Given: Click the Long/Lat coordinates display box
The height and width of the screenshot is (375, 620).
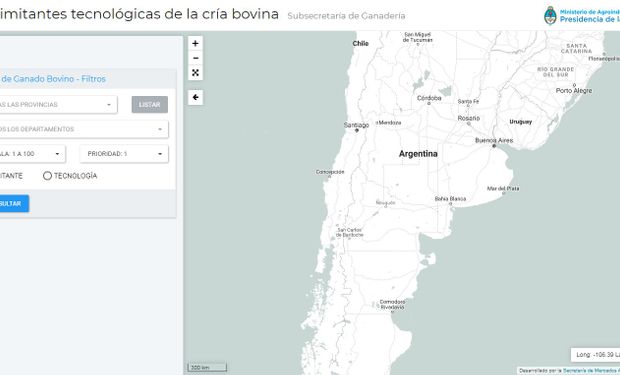Looking at the screenshot, I should click(x=595, y=355).
